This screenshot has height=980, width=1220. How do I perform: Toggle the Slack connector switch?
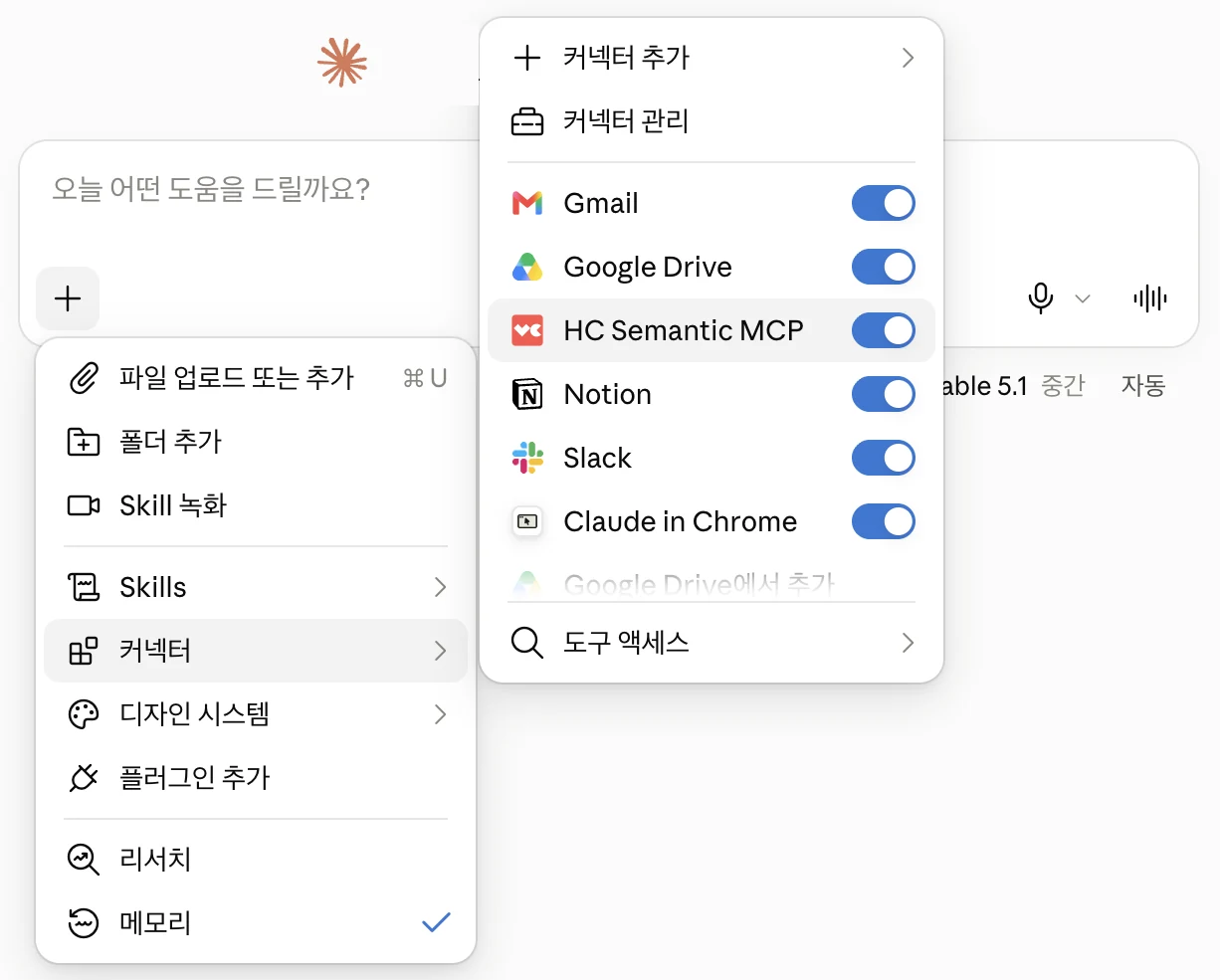coord(884,458)
